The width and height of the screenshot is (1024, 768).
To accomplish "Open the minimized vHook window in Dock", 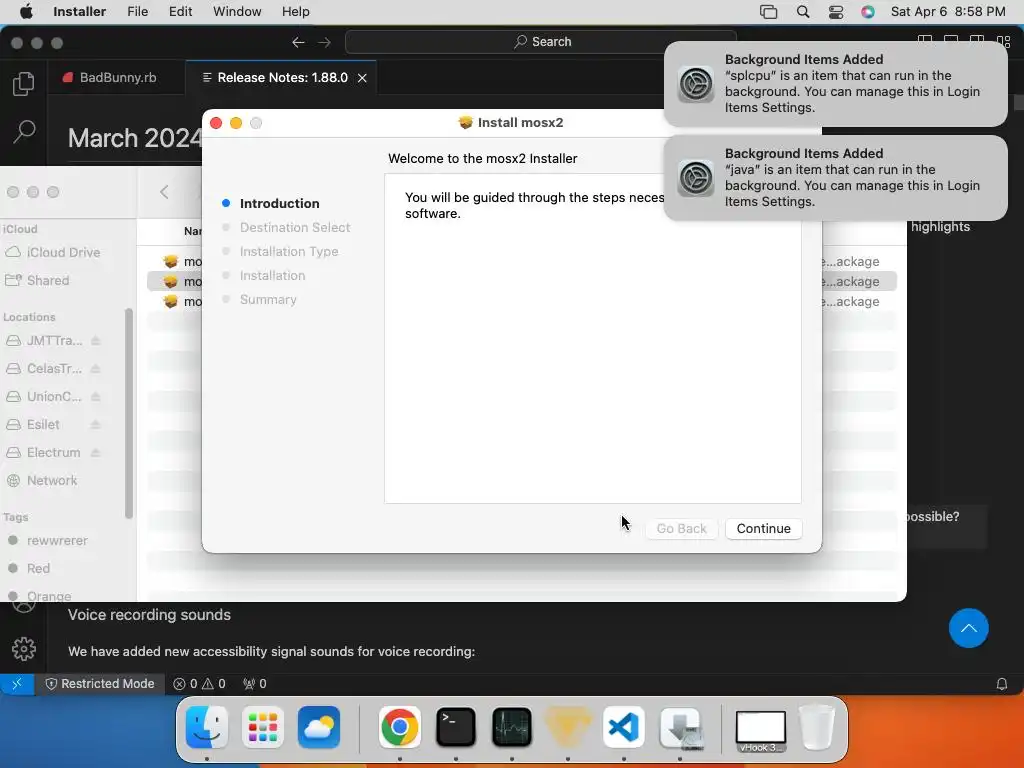I will pos(760,731).
